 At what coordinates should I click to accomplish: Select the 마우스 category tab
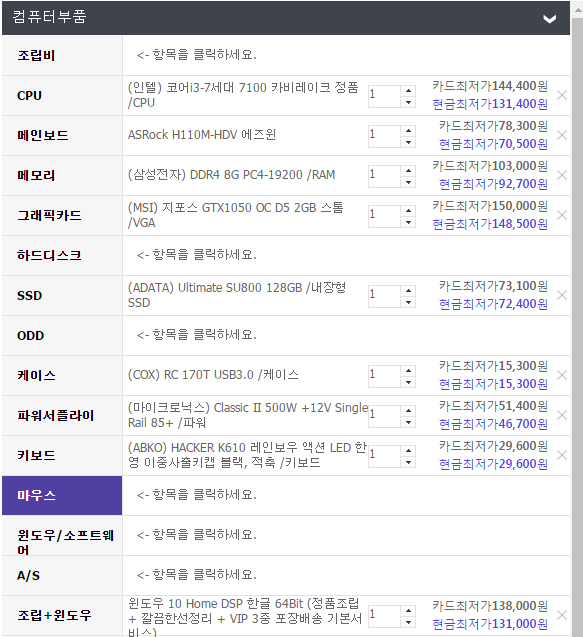coord(62,495)
